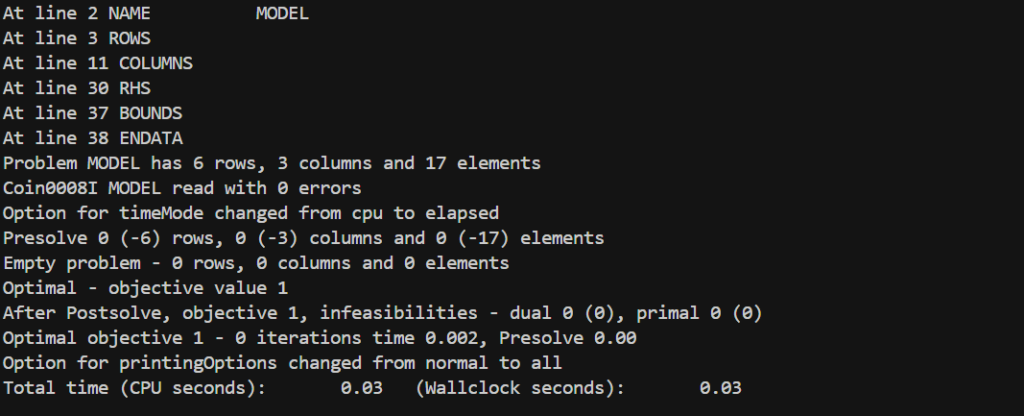Click the 'At line 2 NAME' output line

[155, 14]
